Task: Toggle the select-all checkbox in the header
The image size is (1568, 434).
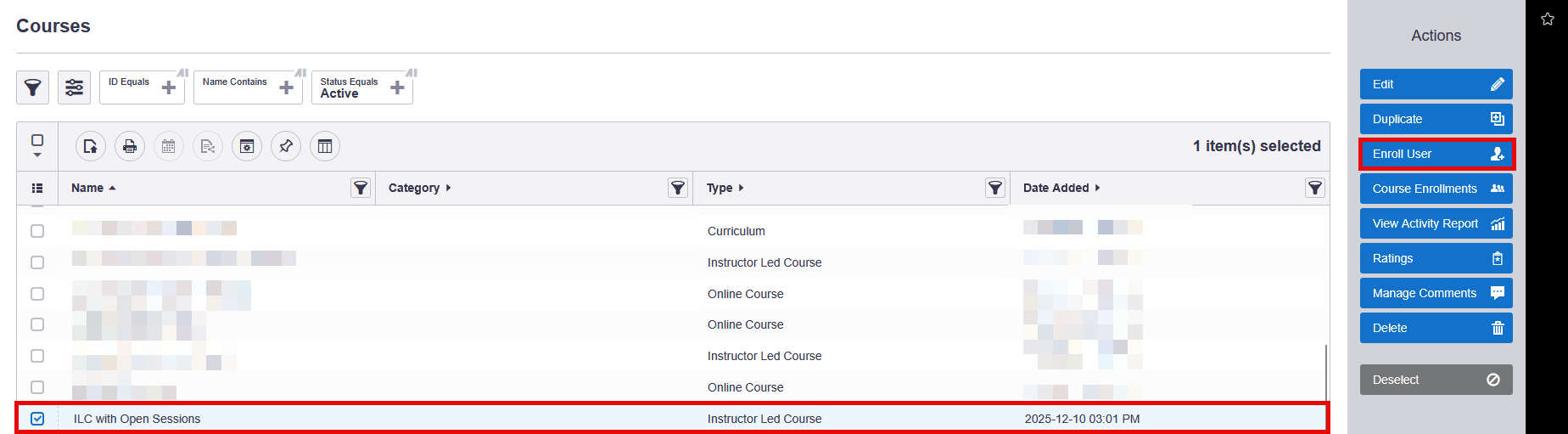Action: (x=37, y=140)
